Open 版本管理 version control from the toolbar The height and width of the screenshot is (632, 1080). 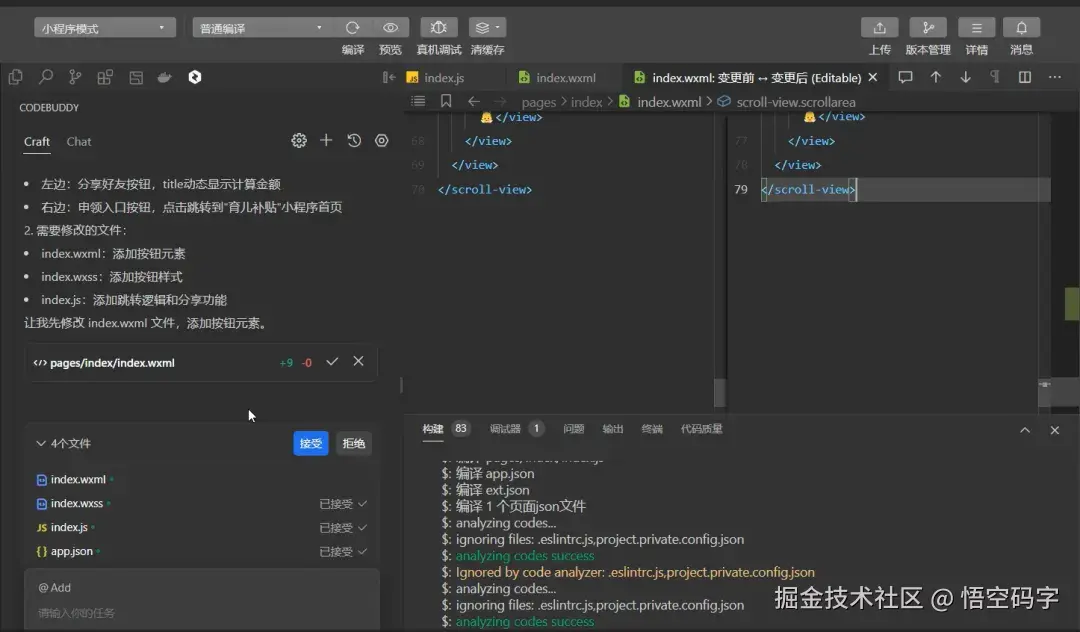coord(928,27)
